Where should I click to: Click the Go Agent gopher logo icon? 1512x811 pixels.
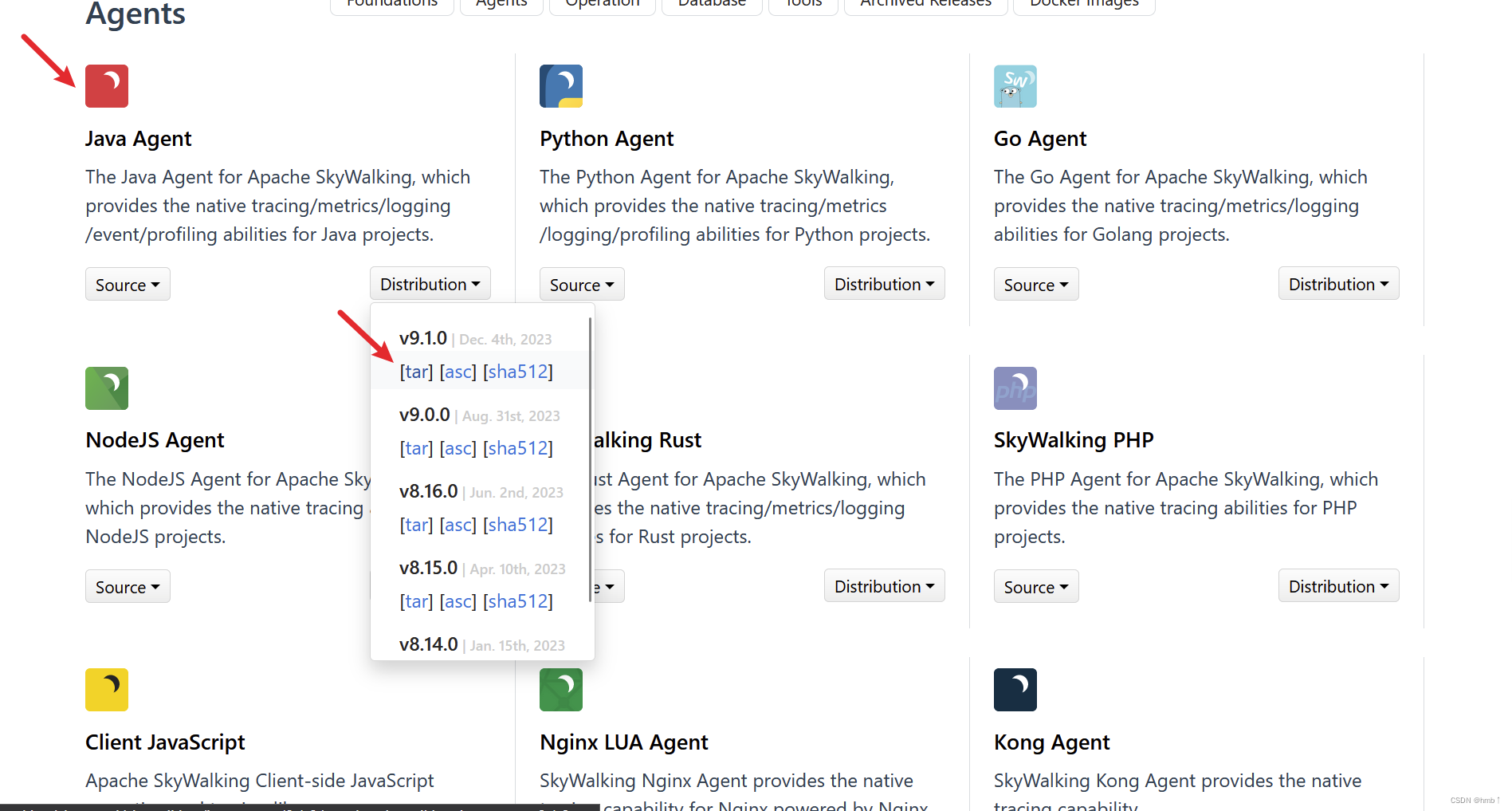(x=1015, y=86)
